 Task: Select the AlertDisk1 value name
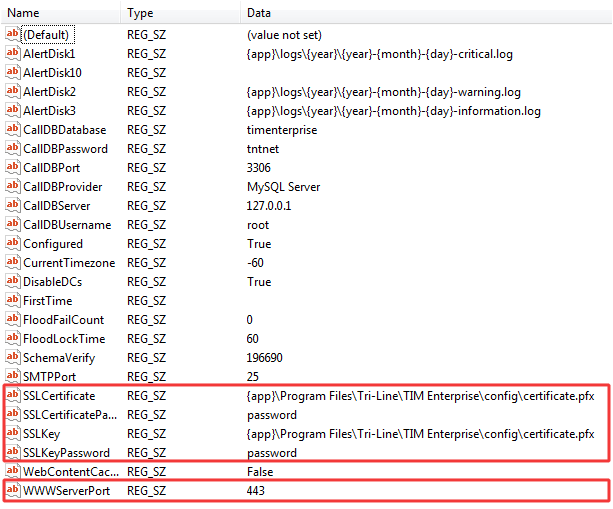tap(49, 54)
